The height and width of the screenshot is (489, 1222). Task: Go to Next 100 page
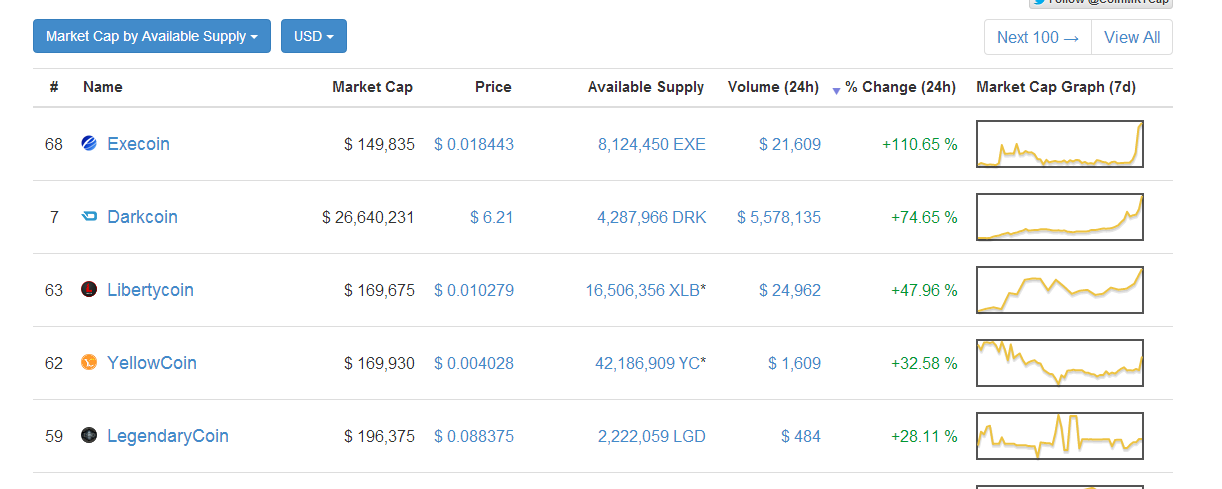coord(1038,37)
